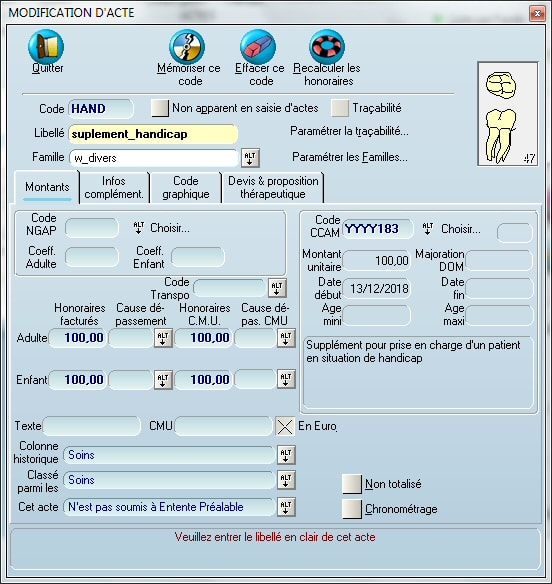
Task: Open the Code Transpo ALT selector
Action: click(277, 288)
